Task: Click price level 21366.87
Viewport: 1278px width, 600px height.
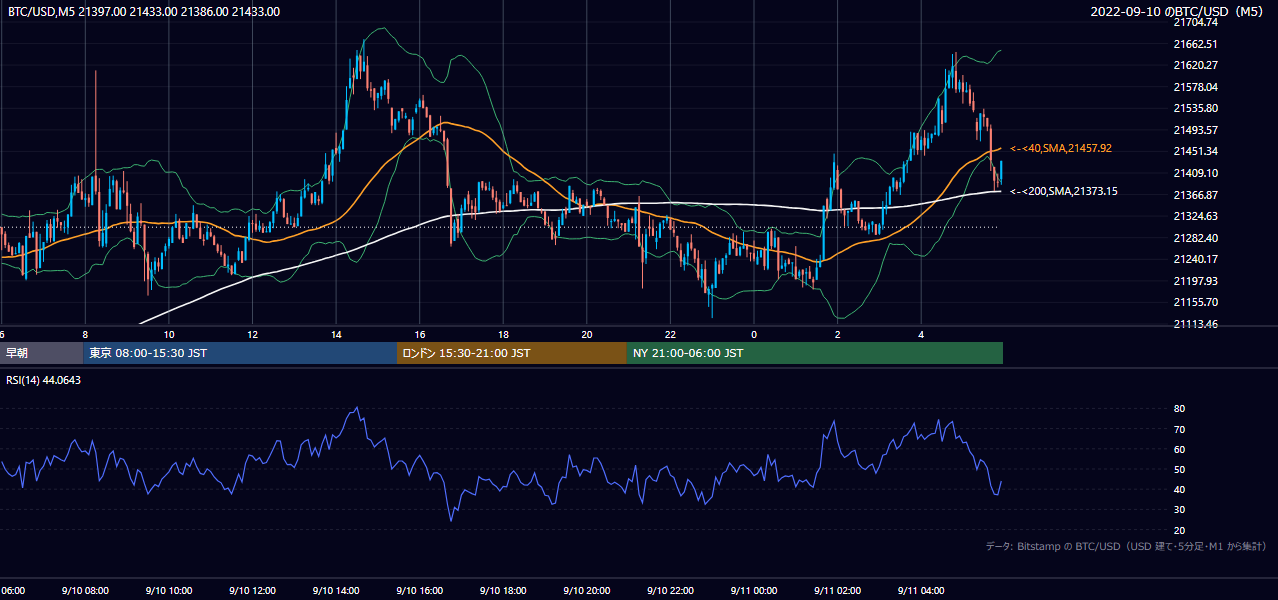Action: (x=1195, y=195)
